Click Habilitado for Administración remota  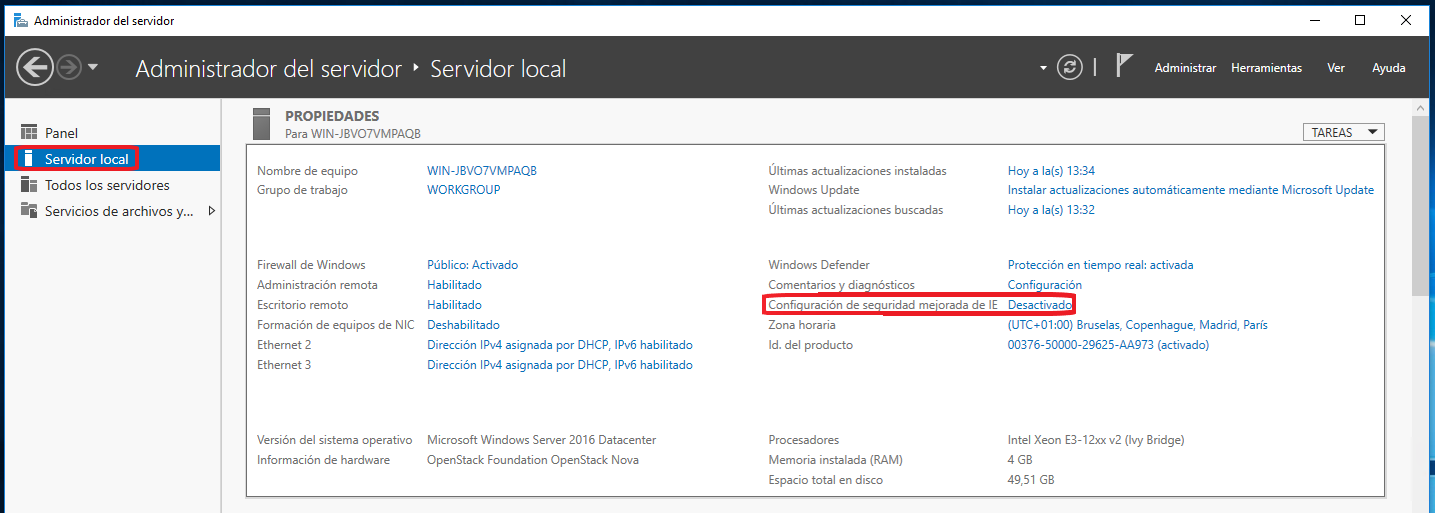click(x=454, y=285)
